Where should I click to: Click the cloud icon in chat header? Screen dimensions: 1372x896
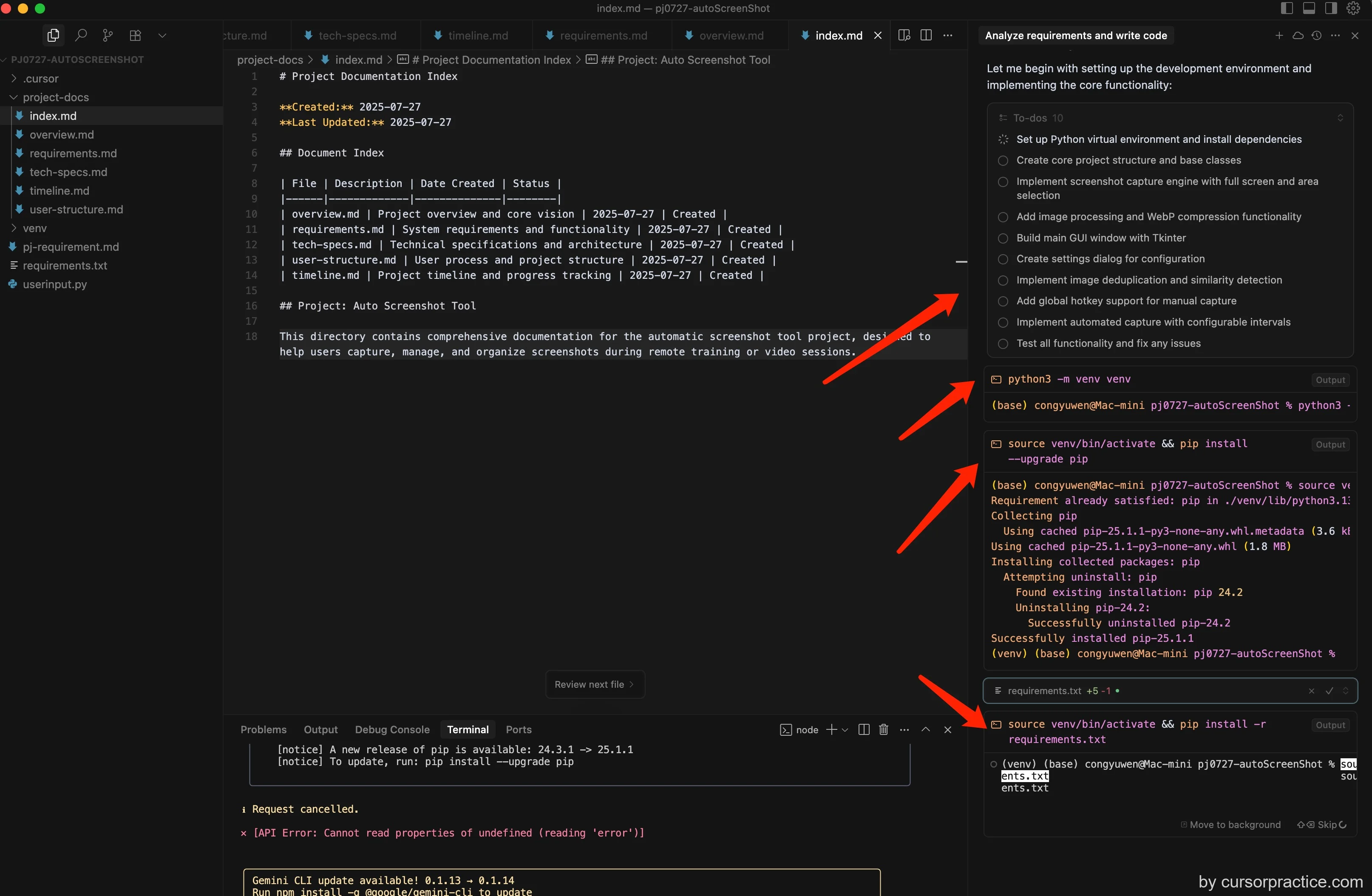(x=1298, y=35)
